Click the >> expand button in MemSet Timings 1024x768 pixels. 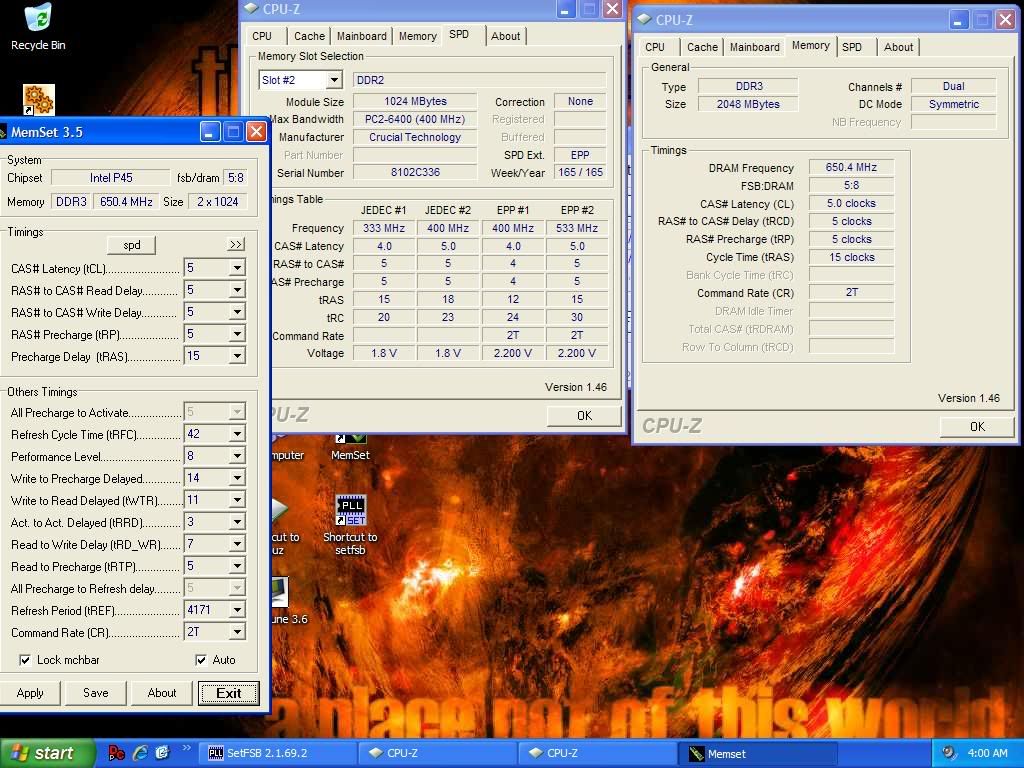tap(236, 244)
